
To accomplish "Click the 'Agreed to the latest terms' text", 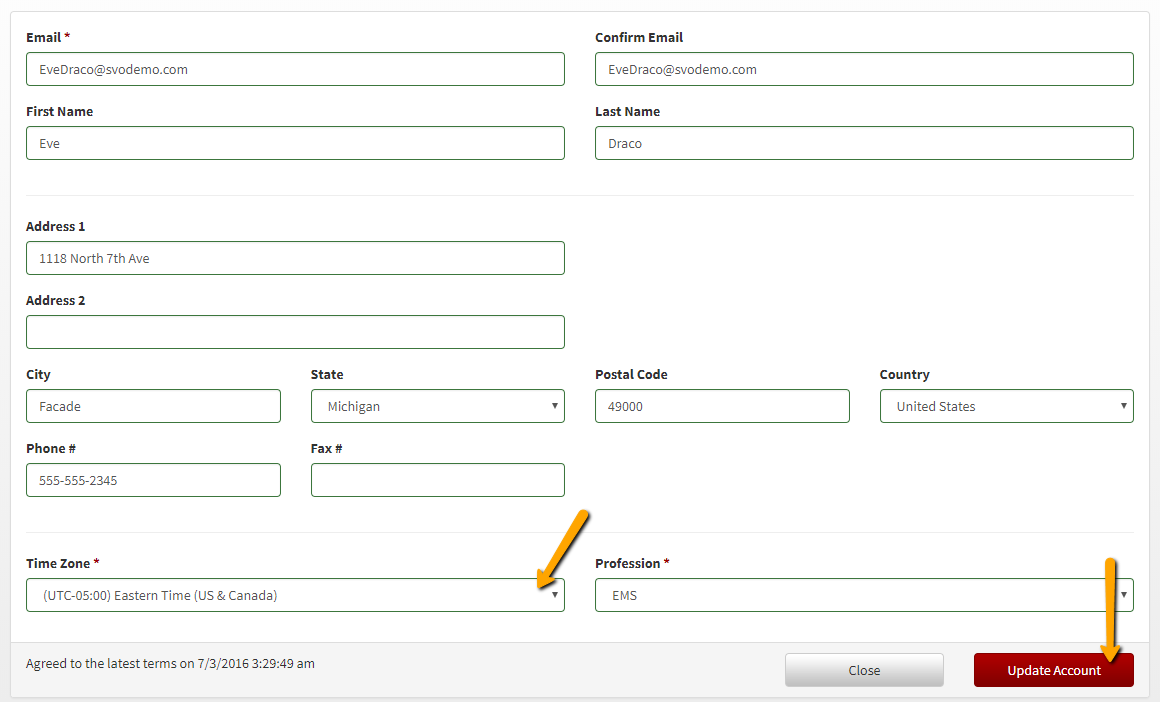I will pos(170,664).
